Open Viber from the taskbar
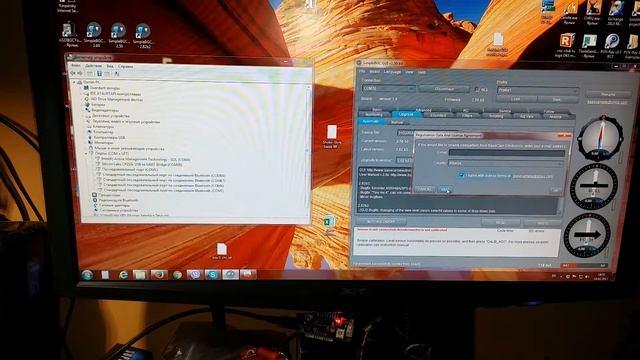 pyautogui.click(x=195, y=275)
